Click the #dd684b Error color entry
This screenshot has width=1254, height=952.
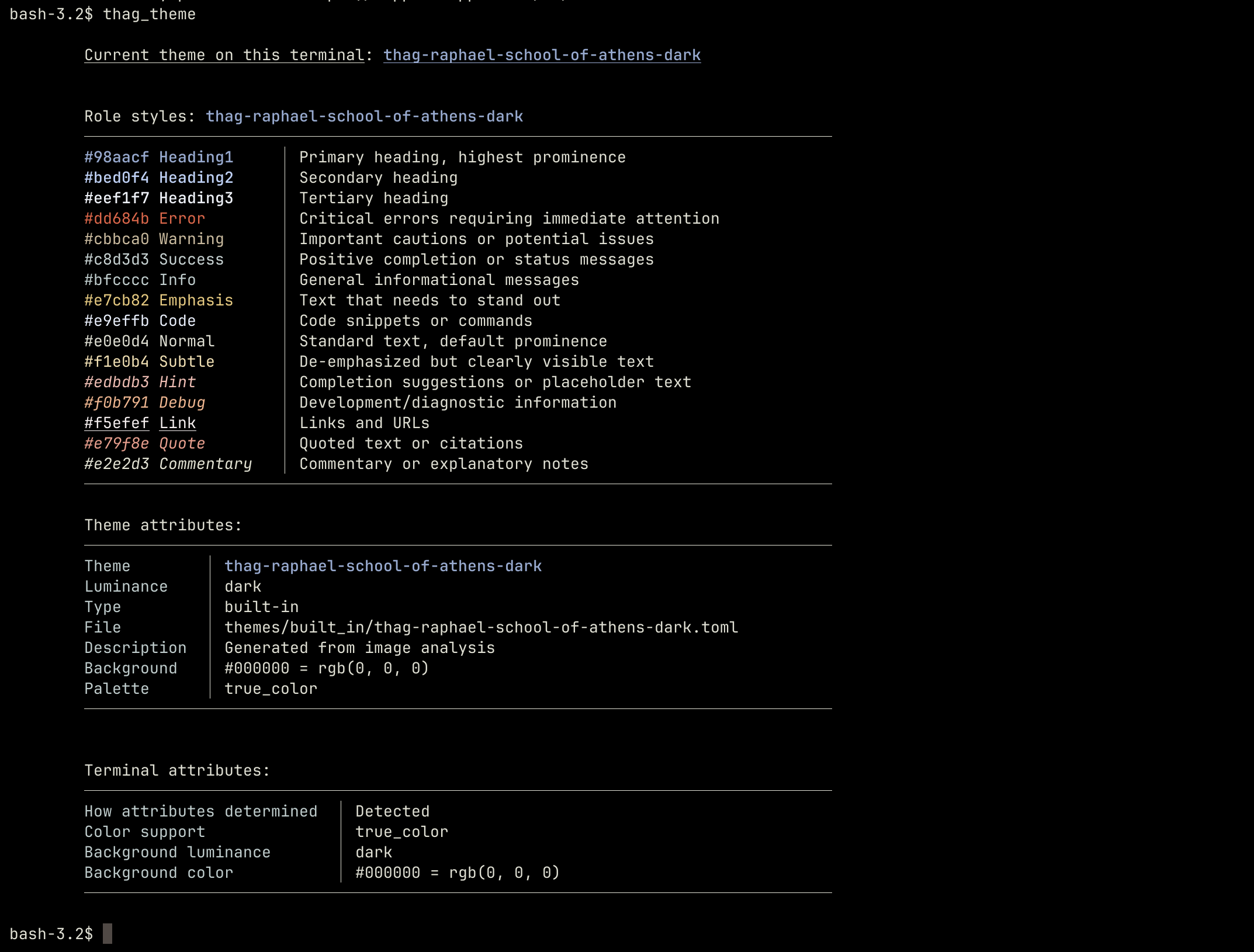pyautogui.click(x=144, y=218)
